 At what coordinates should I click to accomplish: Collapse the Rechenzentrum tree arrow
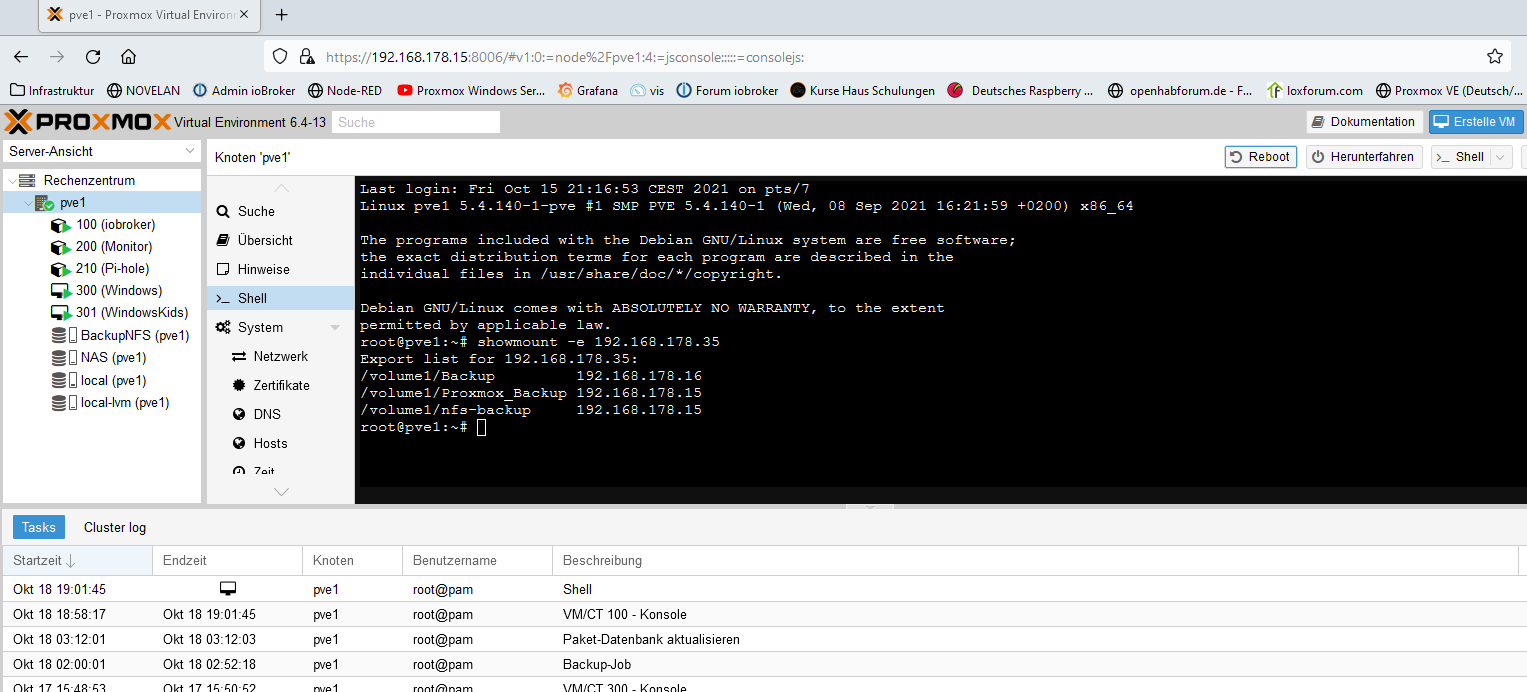pyautogui.click(x=11, y=180)
